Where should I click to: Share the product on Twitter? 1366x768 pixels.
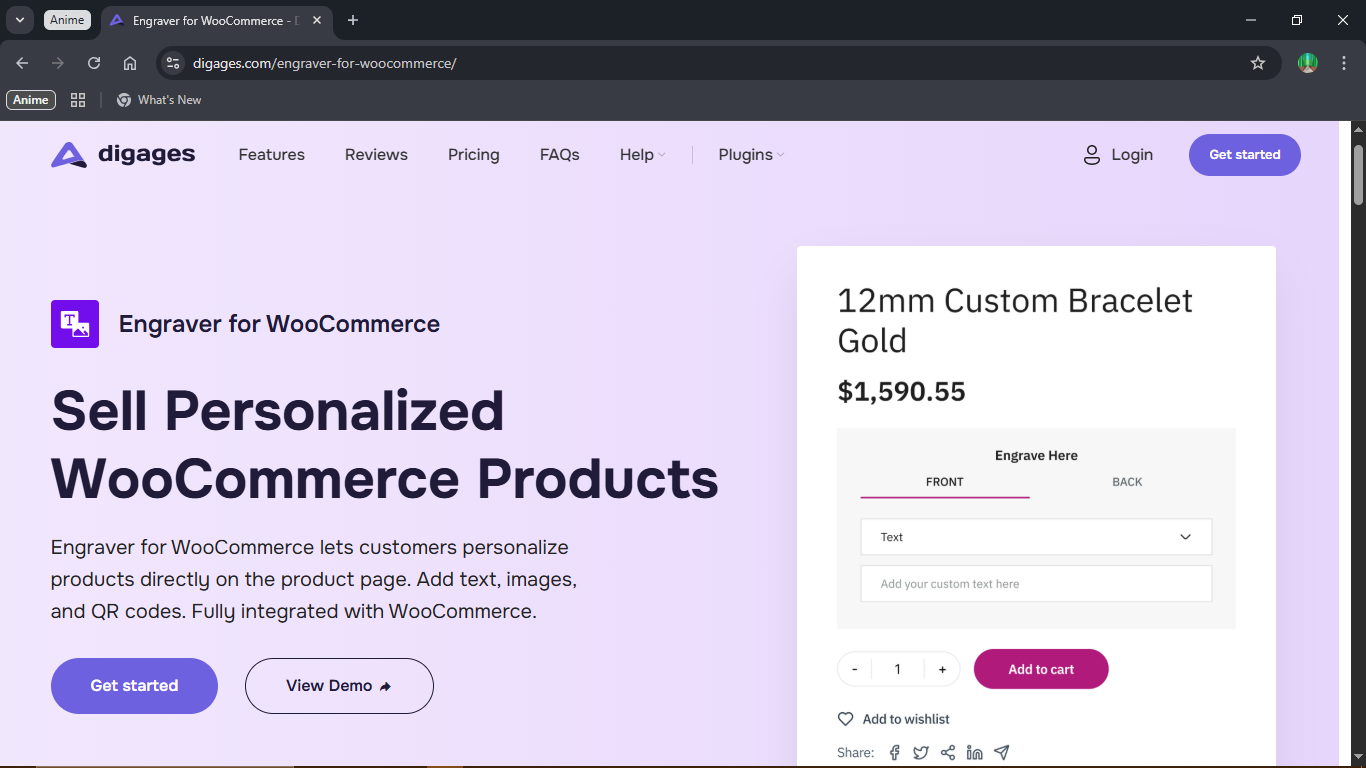click(921, 753)
